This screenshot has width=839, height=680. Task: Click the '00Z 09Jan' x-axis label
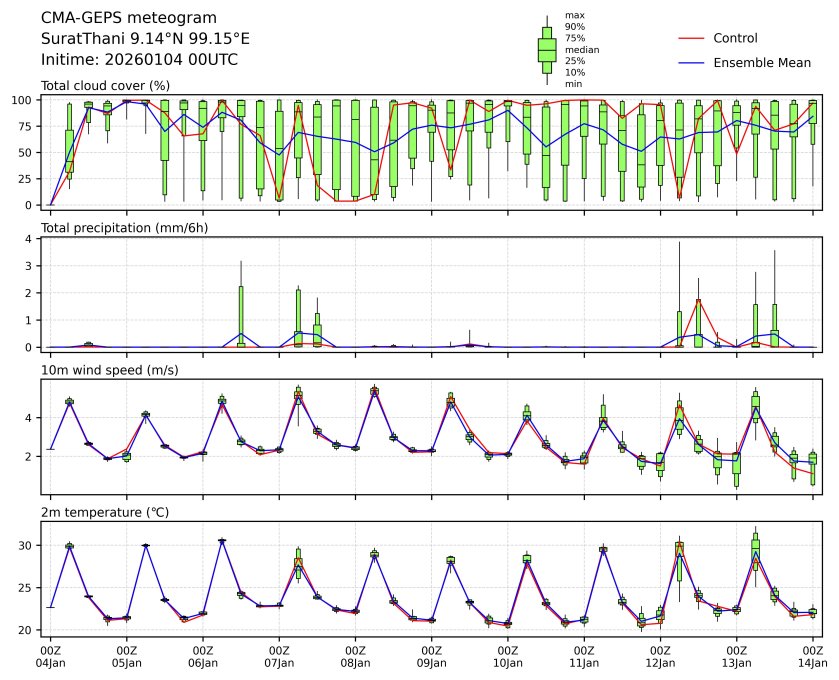[x=431, y=656]
